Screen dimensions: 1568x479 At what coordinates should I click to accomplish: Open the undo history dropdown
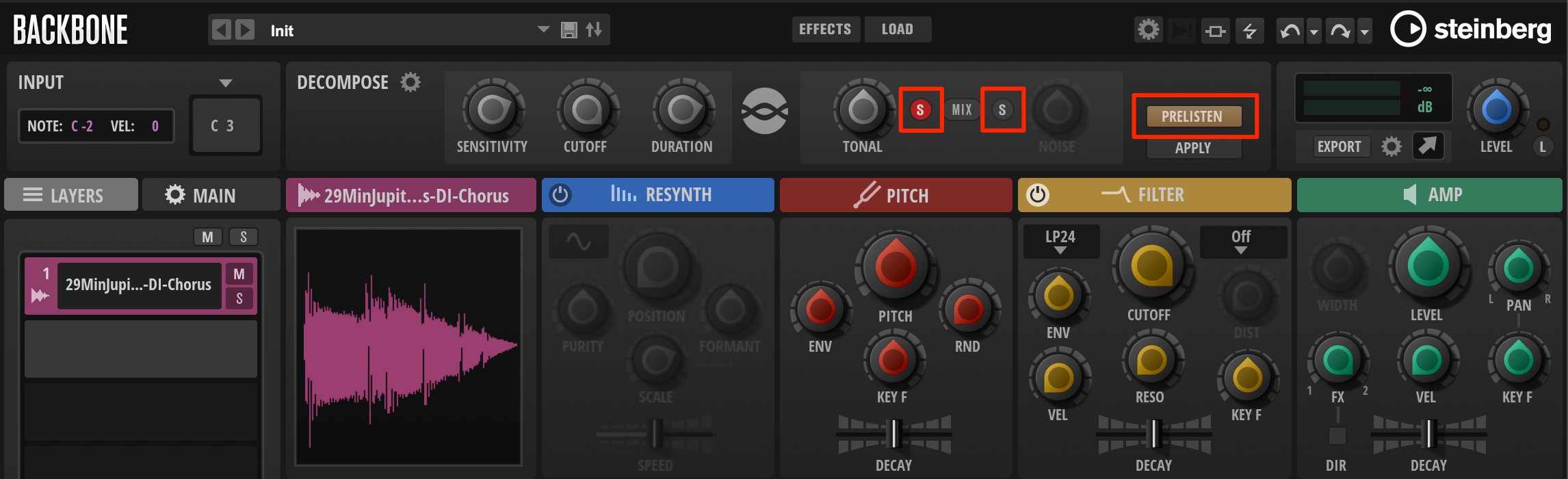pos(1314,31)
